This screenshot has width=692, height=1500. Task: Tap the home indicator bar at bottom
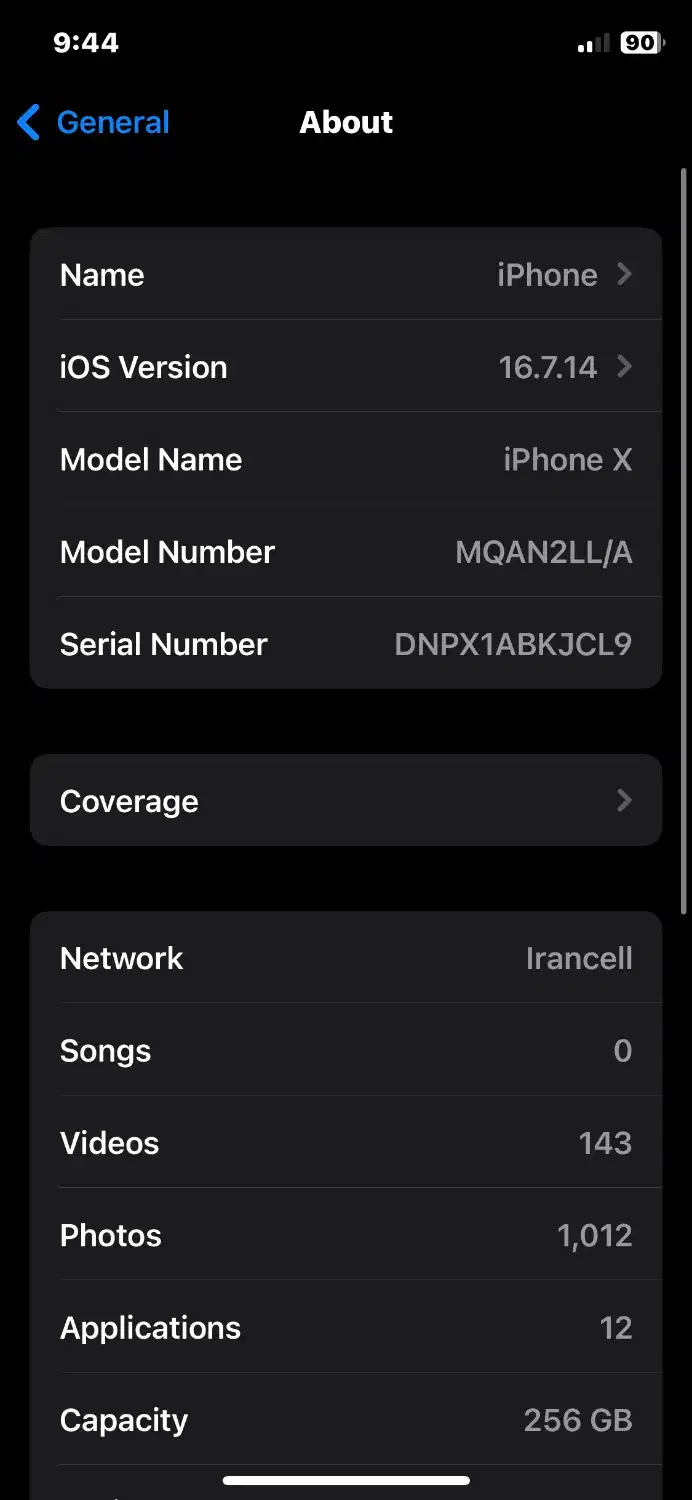346,1480
